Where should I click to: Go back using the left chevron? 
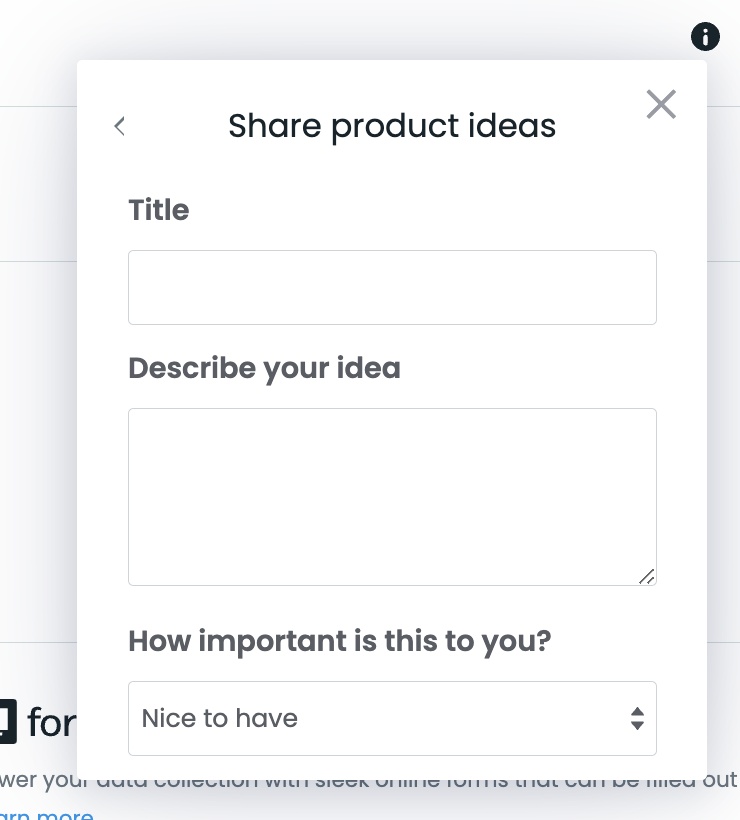point(120,126)
